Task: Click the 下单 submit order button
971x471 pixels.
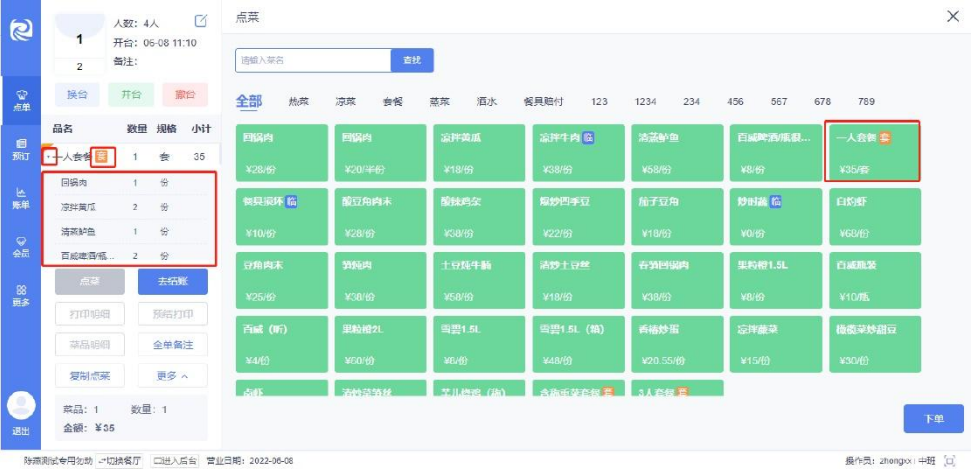Action: coord(933,419)
